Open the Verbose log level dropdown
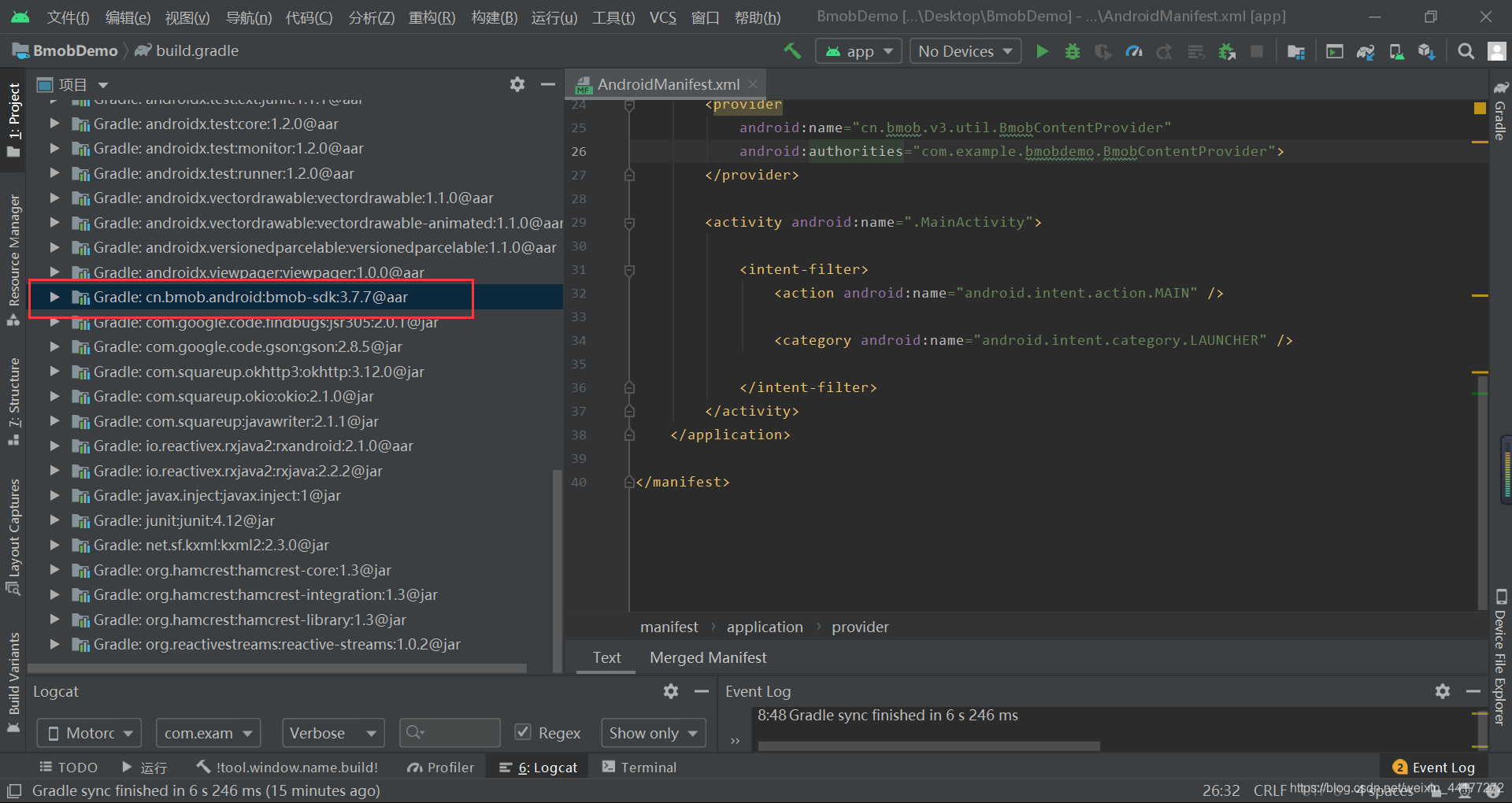The height and width of the screenshot is (803, 1512). coord(332,733)
